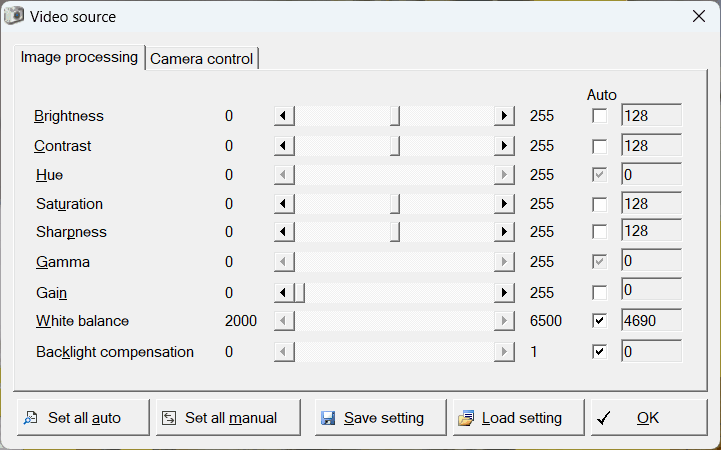This screenshot has height=450, width=721.
Task: Click the OK checkmark icon
Action: click(x=603, y=418)
